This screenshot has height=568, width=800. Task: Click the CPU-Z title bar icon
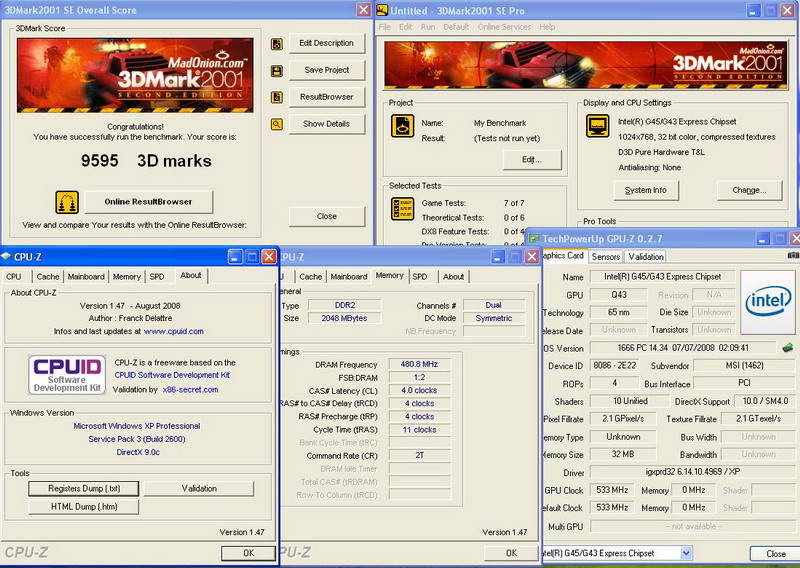[x=7, y=257]
